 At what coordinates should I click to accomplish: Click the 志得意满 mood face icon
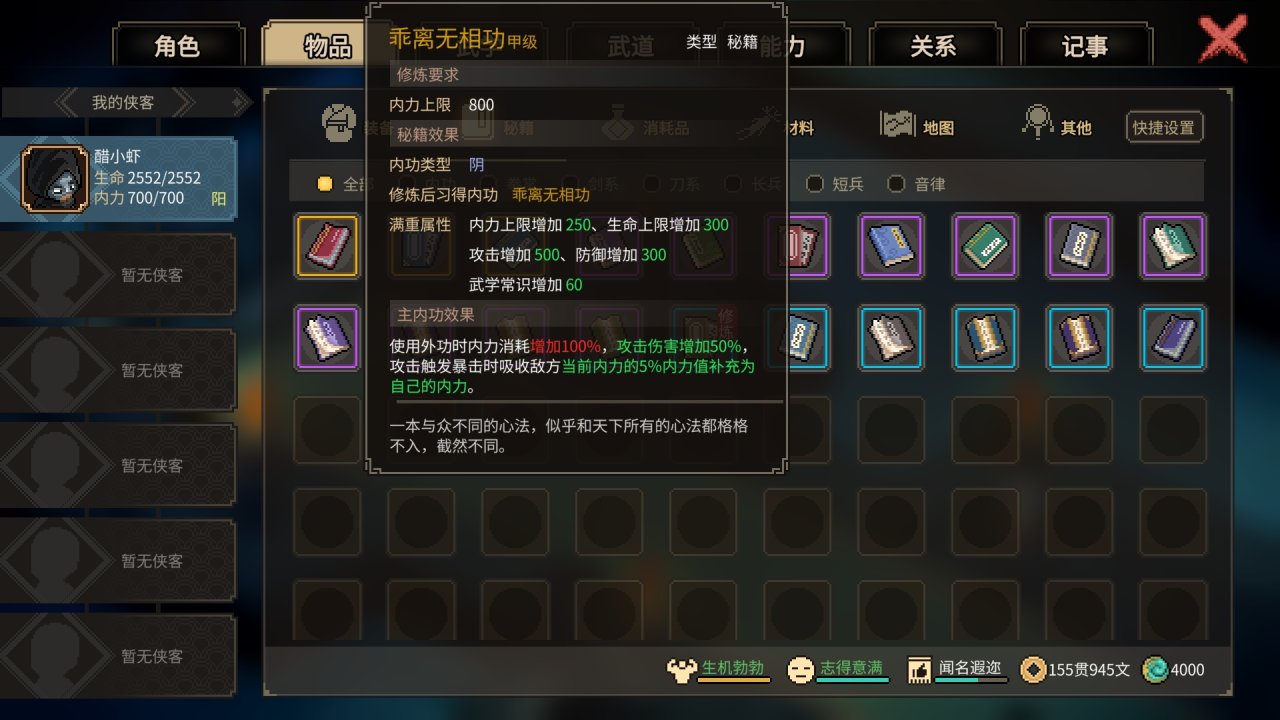point(800,669)
